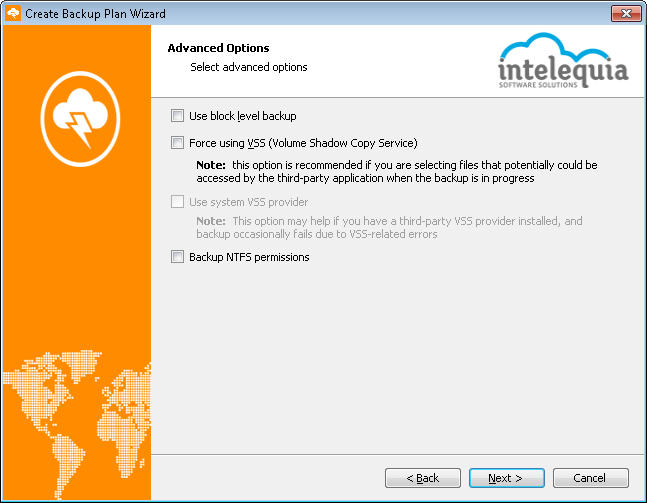647x503 pixels.
Task: Check the Backup NTFS permissions box
Action: (x=177, y=257)
